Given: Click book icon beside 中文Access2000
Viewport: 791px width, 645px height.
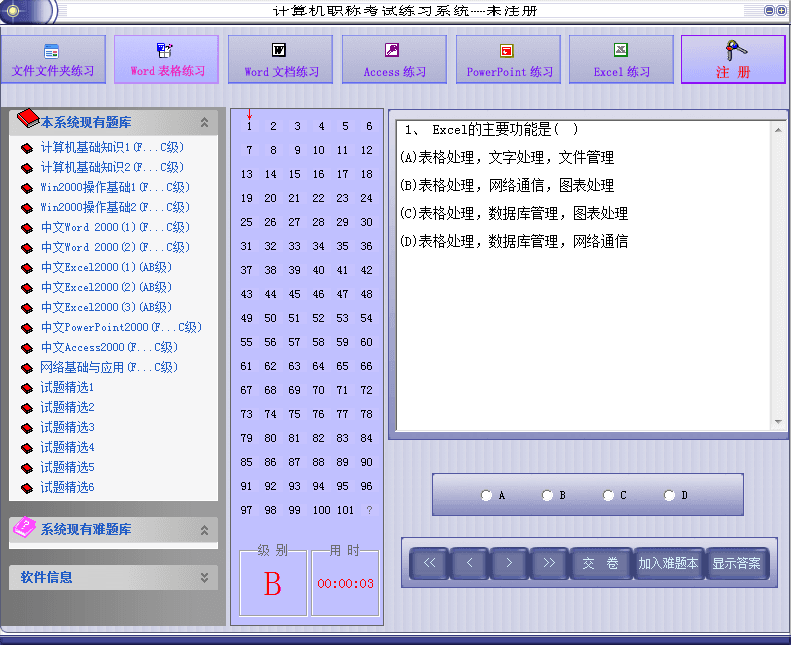Looking at the screenshot, I should tap(27, 348).
